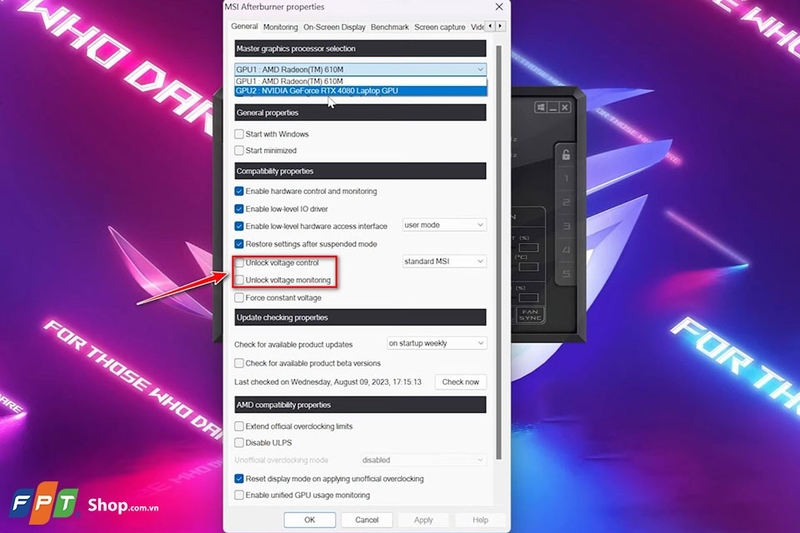Check Unlock voltage control

pyautogui.click(x=239, y=263)
